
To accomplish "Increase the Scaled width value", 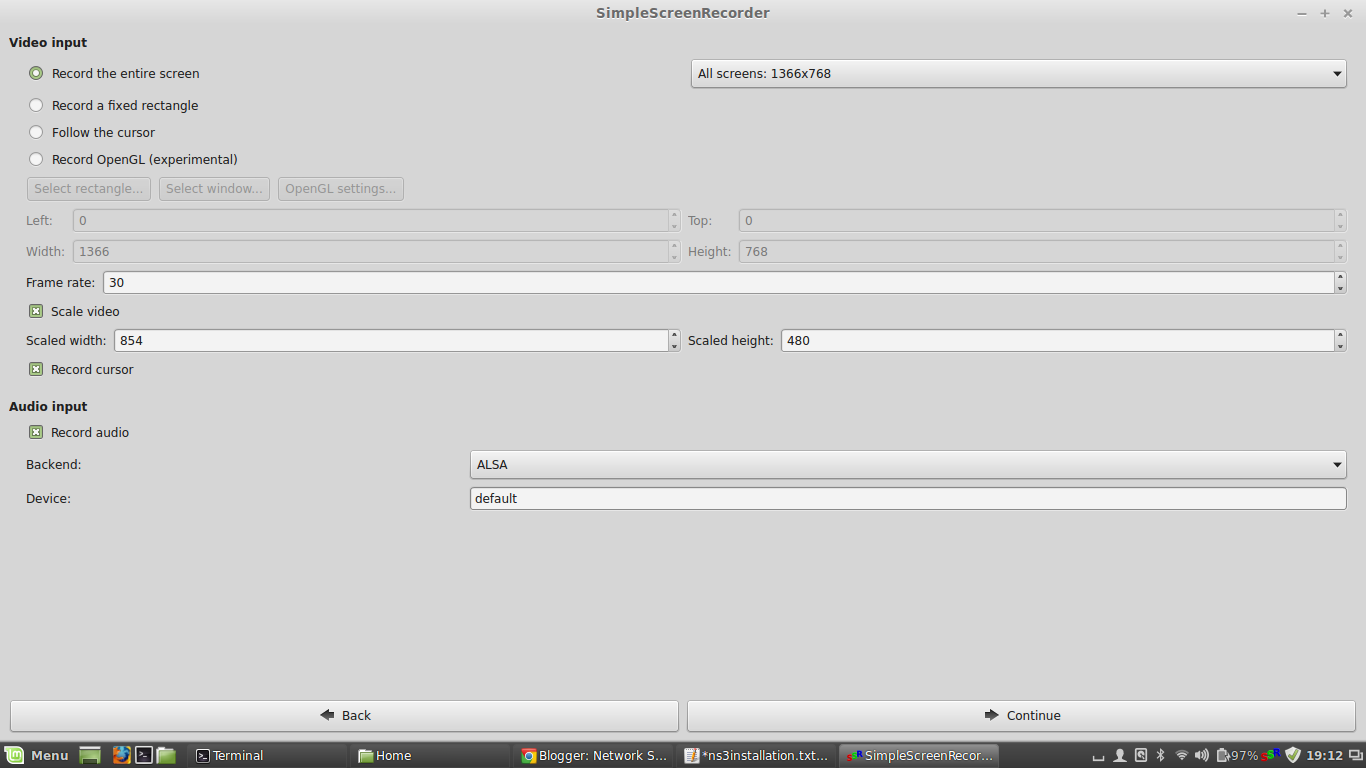I will tap(674, 335).
